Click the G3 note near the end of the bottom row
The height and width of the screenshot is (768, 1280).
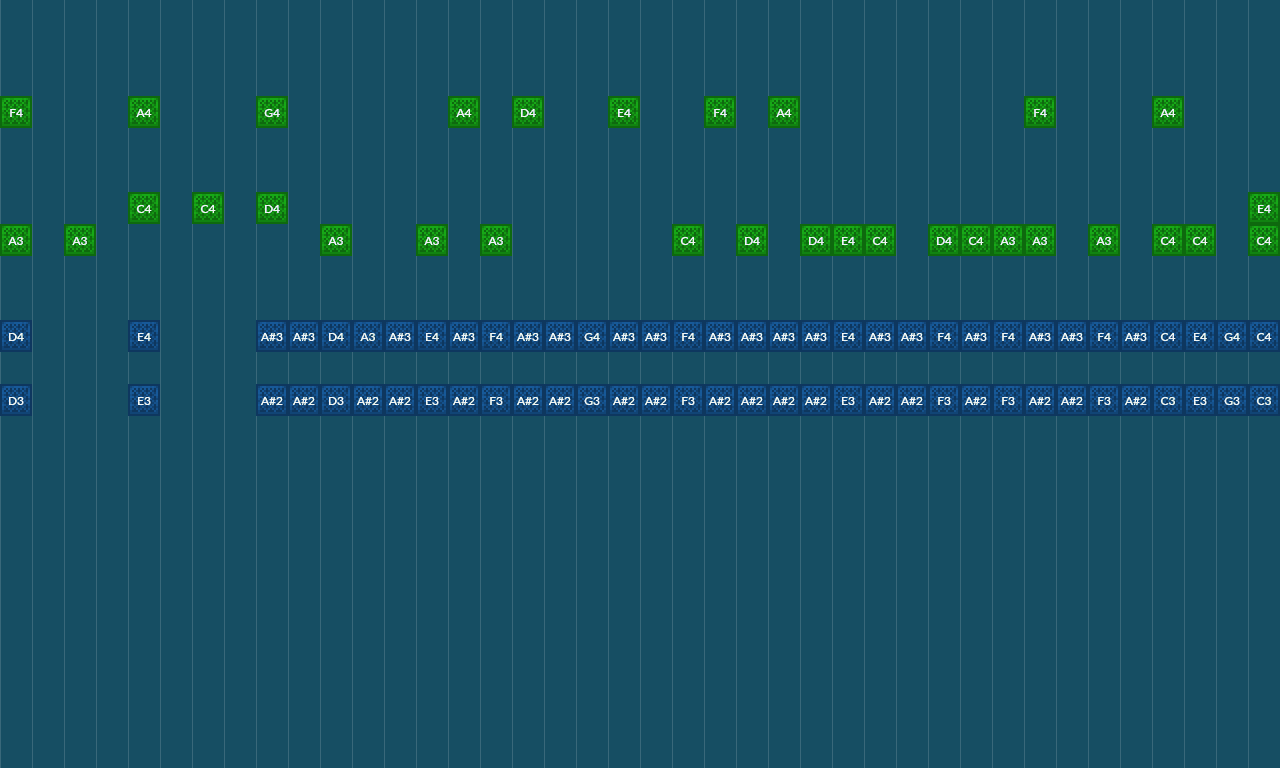click(1231, 400)
